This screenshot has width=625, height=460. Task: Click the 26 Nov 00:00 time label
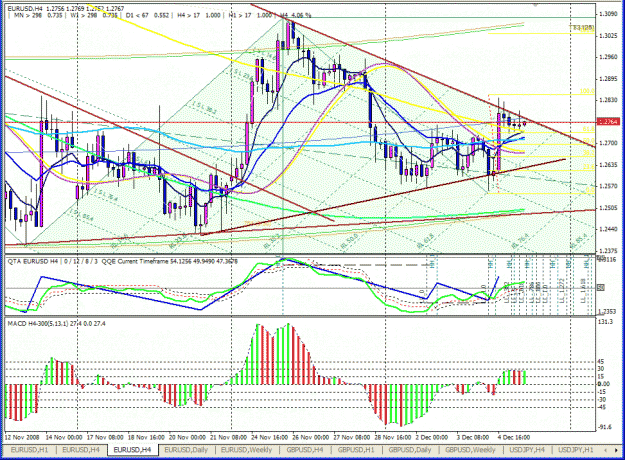click(311, 437)
